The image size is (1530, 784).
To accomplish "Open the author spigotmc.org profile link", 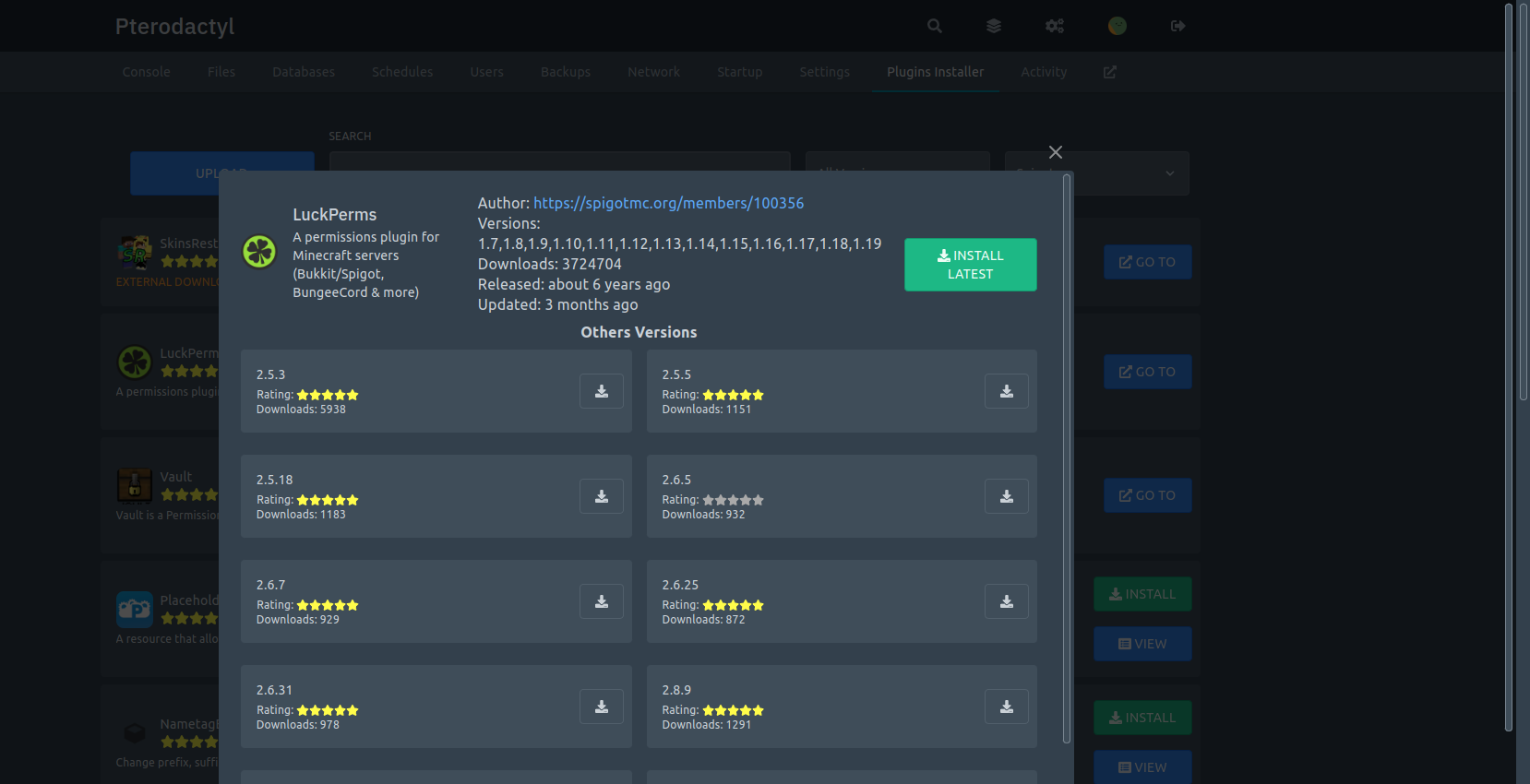I will point(668,203).
